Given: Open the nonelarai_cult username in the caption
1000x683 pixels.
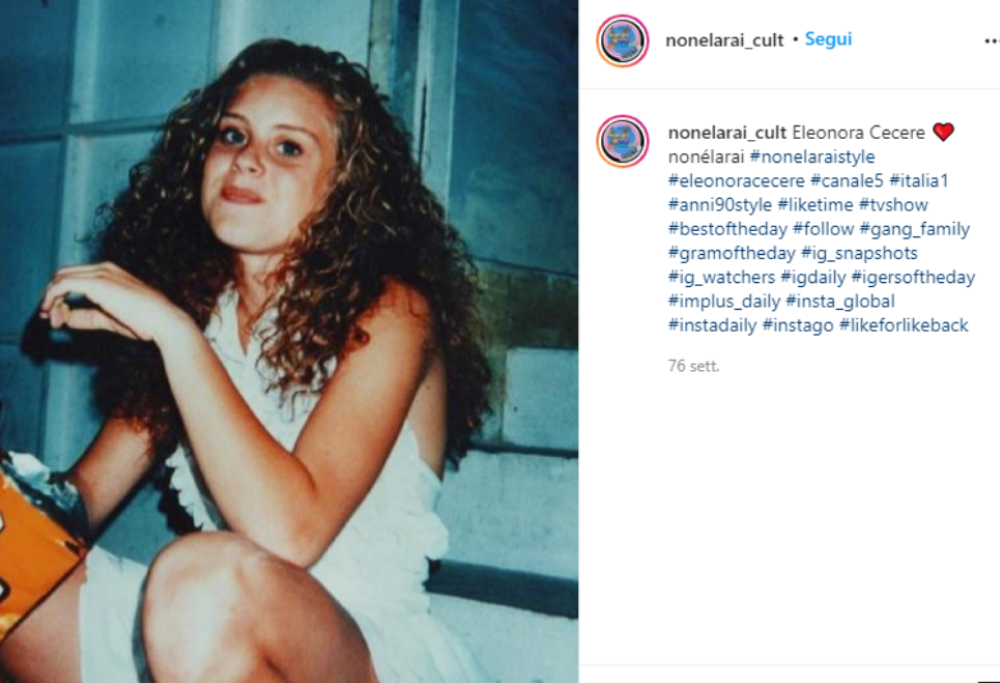Looking at the screenshot, I should click(x=727, y=133).
